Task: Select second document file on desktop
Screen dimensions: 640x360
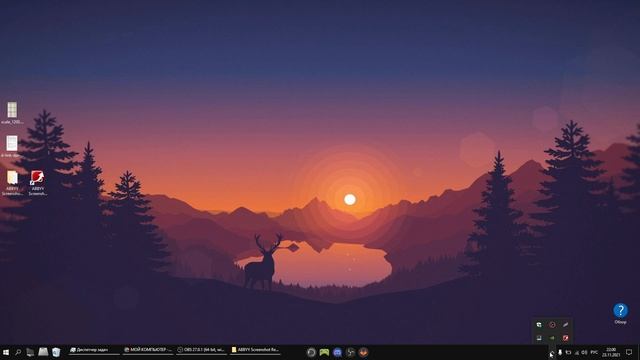Action: pos(12,146)
